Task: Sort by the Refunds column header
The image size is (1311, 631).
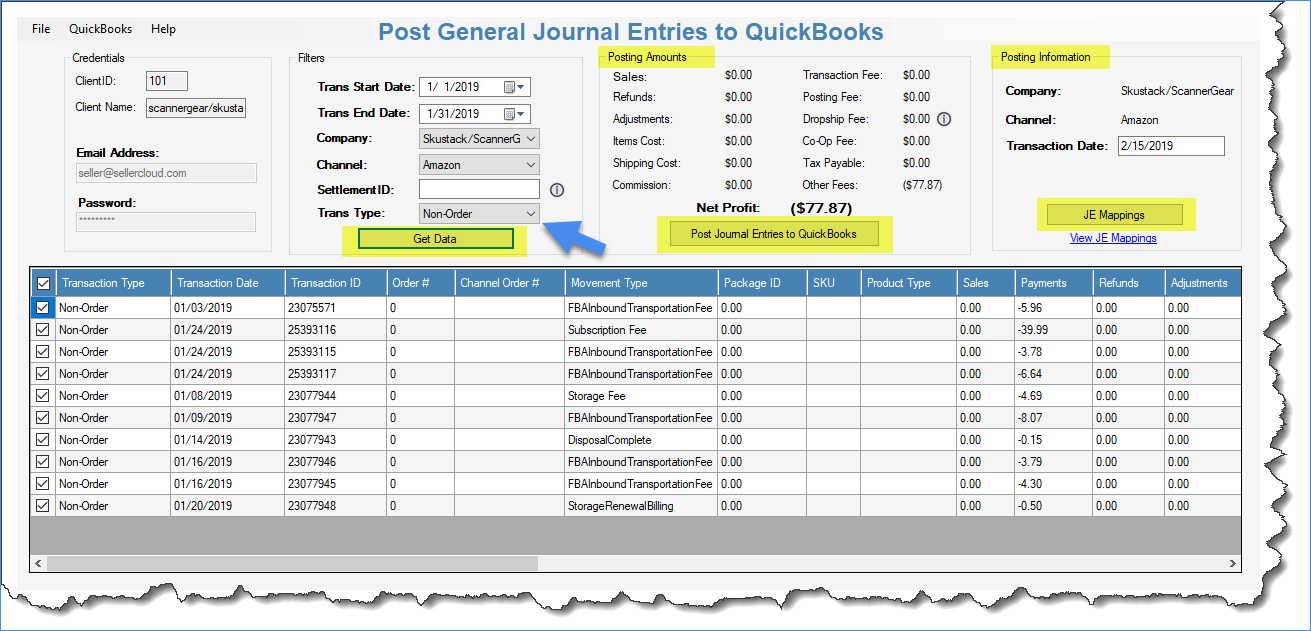Action: click(x=1128, y=283)
